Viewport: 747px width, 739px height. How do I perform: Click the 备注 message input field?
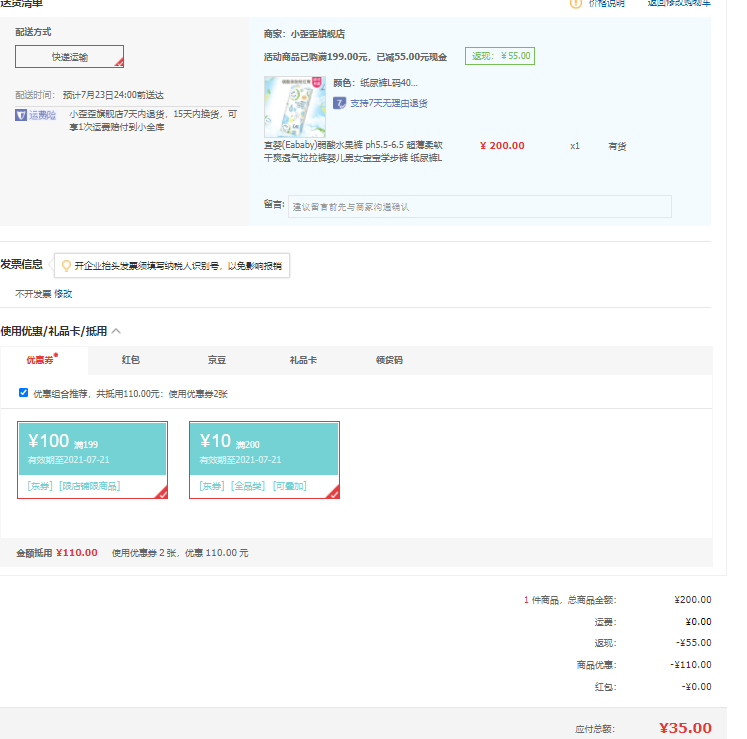click(x=480, y=206)
